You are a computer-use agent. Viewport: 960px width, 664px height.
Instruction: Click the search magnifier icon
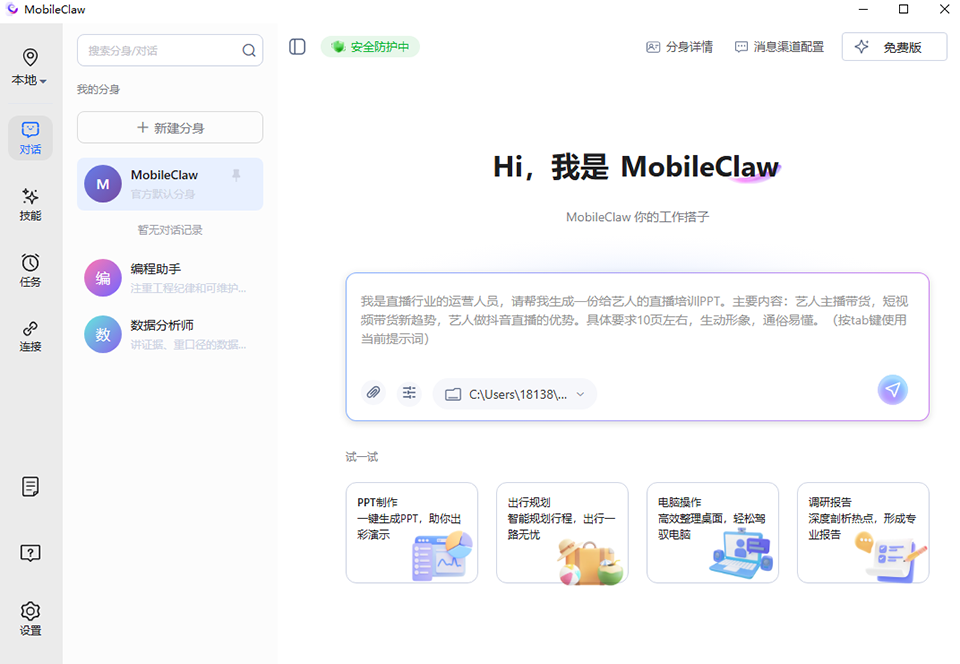[249, 51]
